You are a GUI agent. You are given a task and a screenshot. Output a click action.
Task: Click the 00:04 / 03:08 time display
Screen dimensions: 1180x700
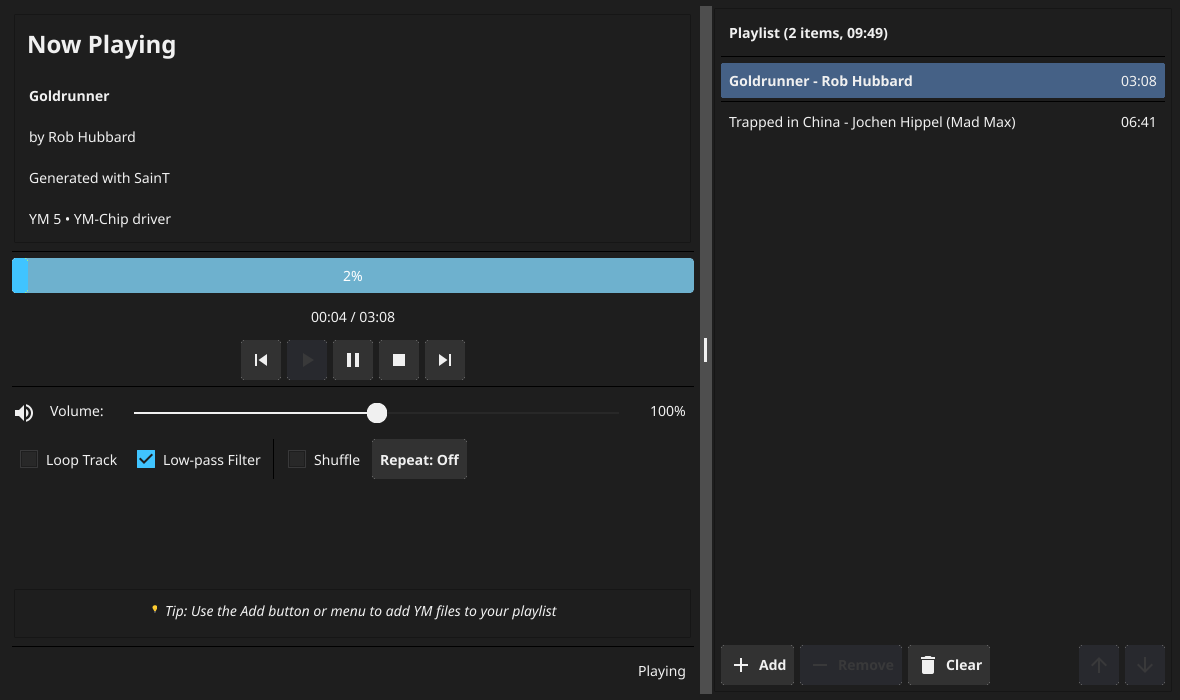[353, 317]
